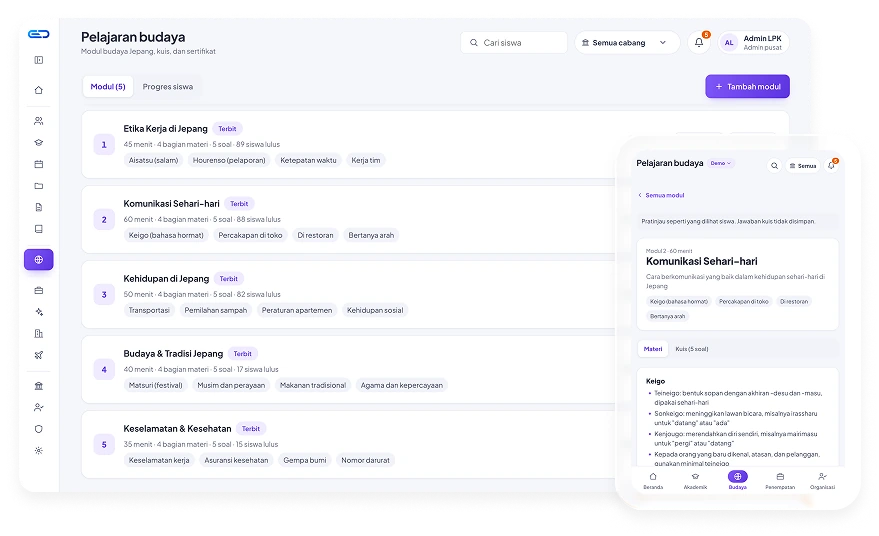Click Bertanya arah tag in mobile preview
This screenshot has width=879, height=536.
point(667,316)
